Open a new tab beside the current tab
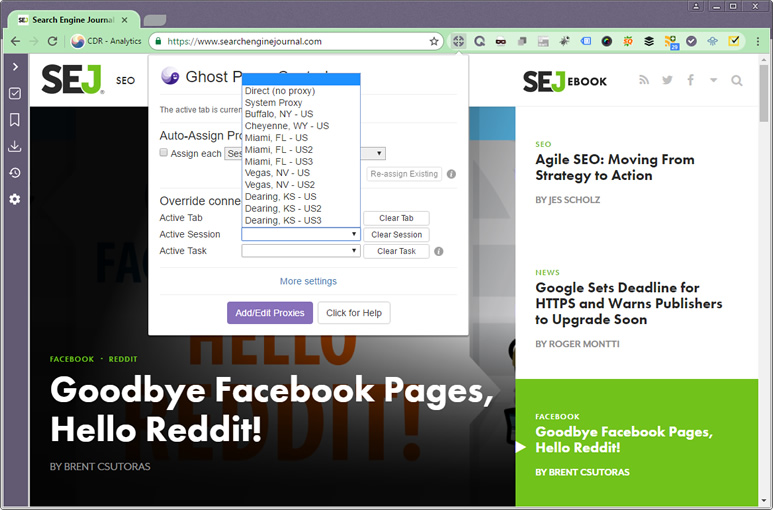 tap(155, 20)
